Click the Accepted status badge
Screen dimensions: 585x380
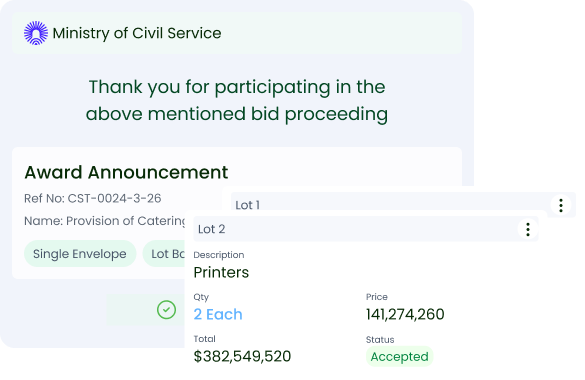pos(399,357)
